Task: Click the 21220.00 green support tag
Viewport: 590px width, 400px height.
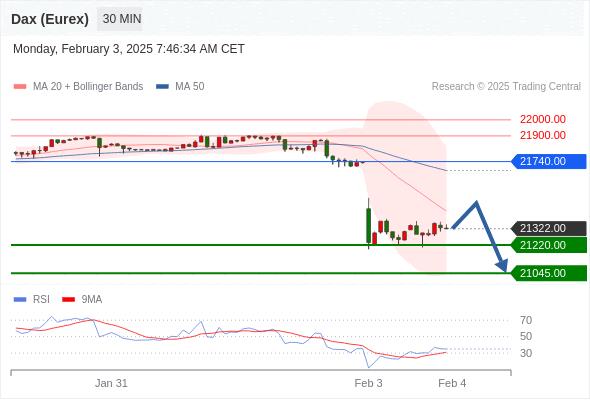Action: tap(549, 245)
